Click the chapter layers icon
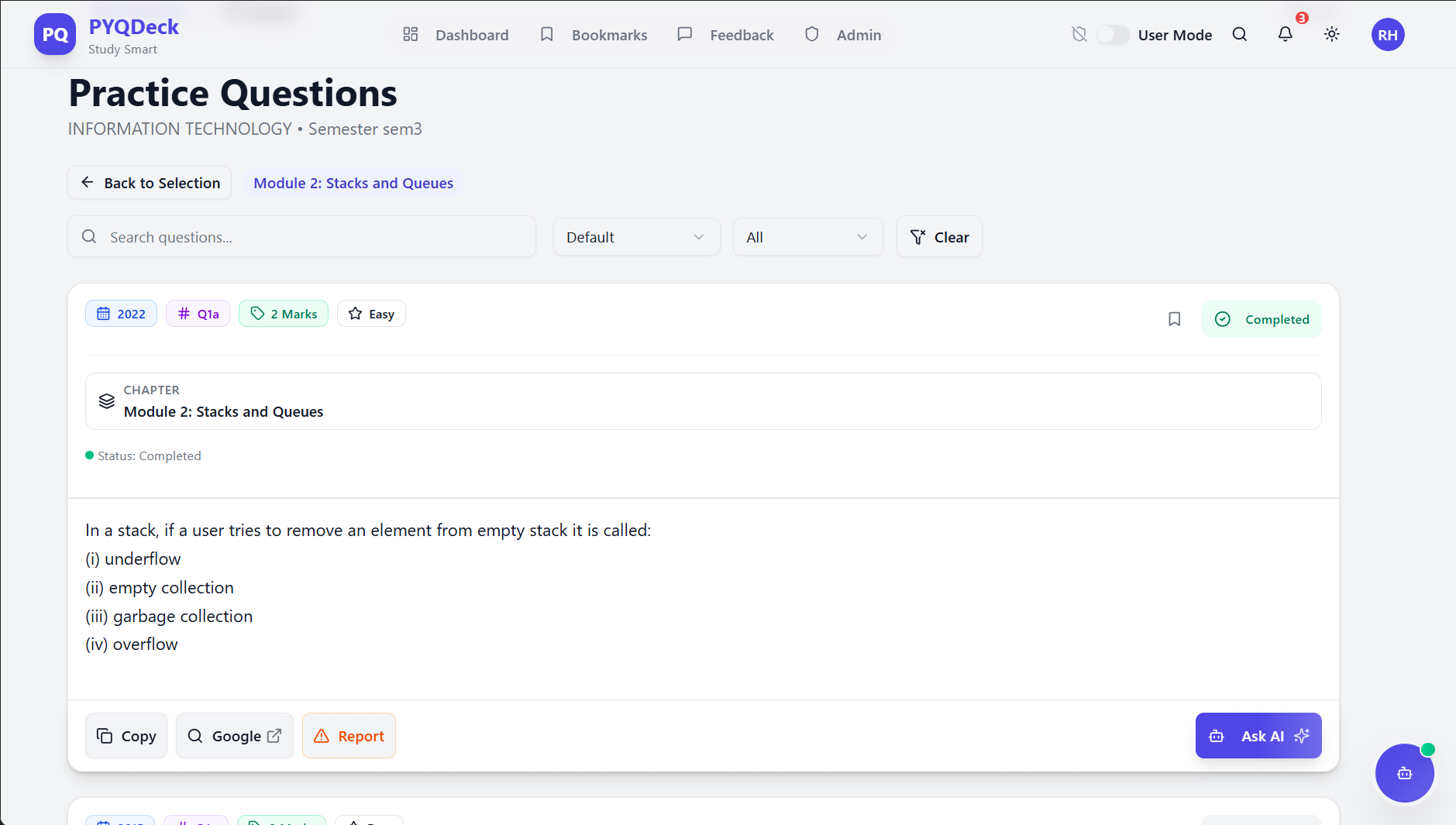This screenshot has height=825, width=1456. point(107,401)
